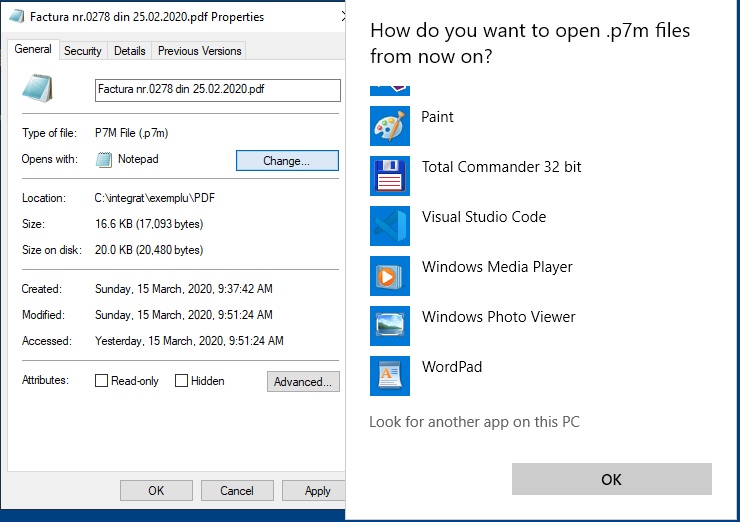This screenshot has height=522, width=740.
Task: Click the Notepad icon beside Opens with
Action: click(104, 160)
